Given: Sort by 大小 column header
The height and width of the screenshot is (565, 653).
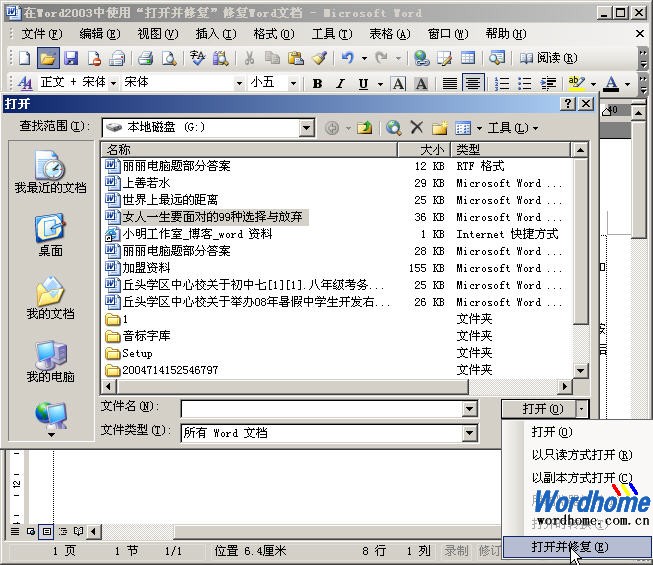Looking at the screenshot, I should [x=424, y=149].
